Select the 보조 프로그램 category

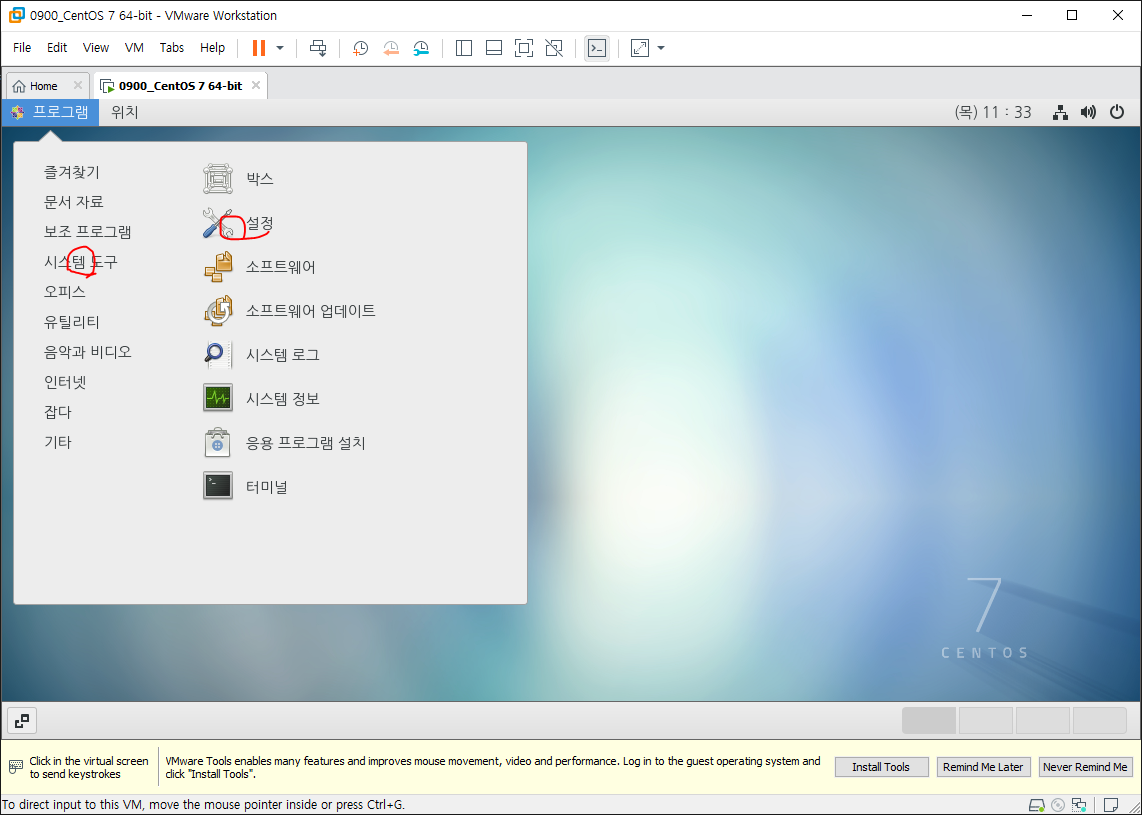tap(87, 232)
